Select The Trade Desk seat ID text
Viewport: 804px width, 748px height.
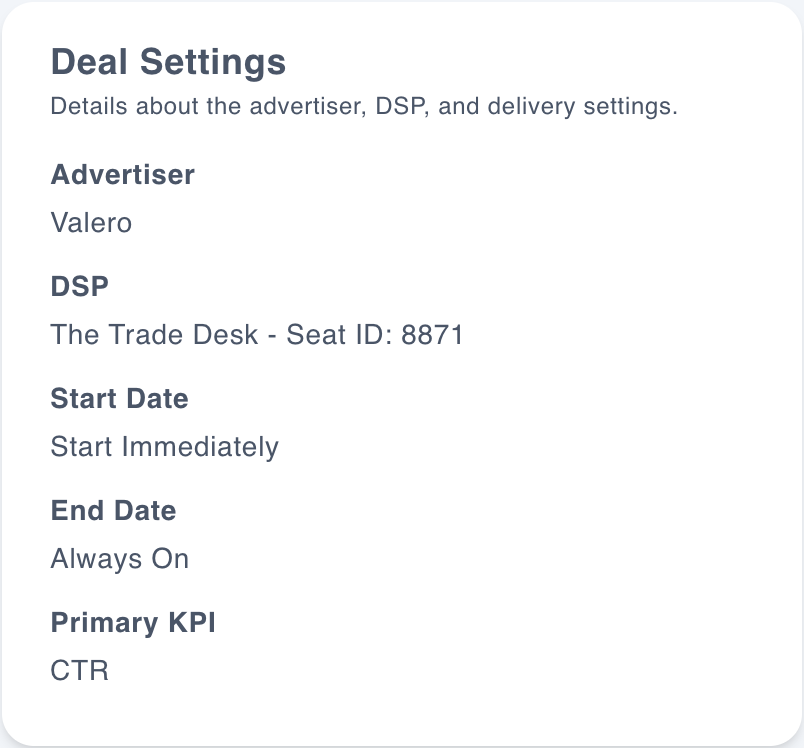coord(257,334)
